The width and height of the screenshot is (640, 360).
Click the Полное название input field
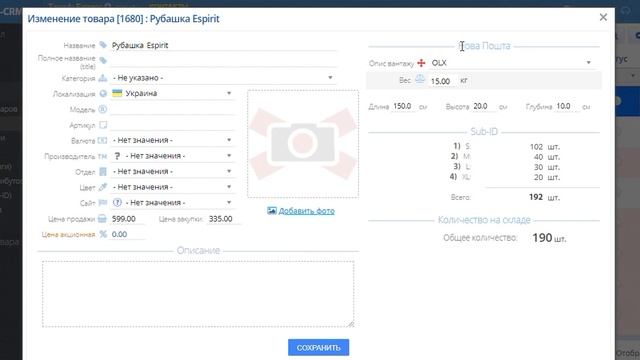click(x=224, y=61)
